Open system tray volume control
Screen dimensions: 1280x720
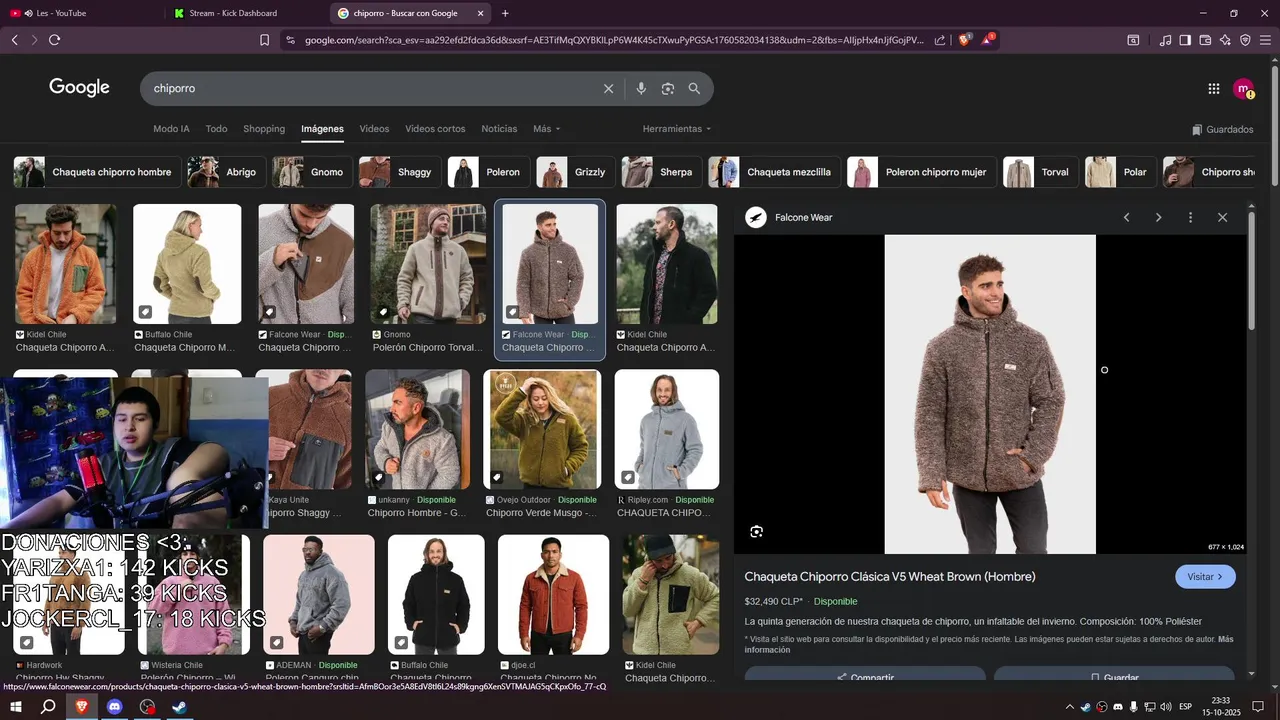tap(1166, 707)
